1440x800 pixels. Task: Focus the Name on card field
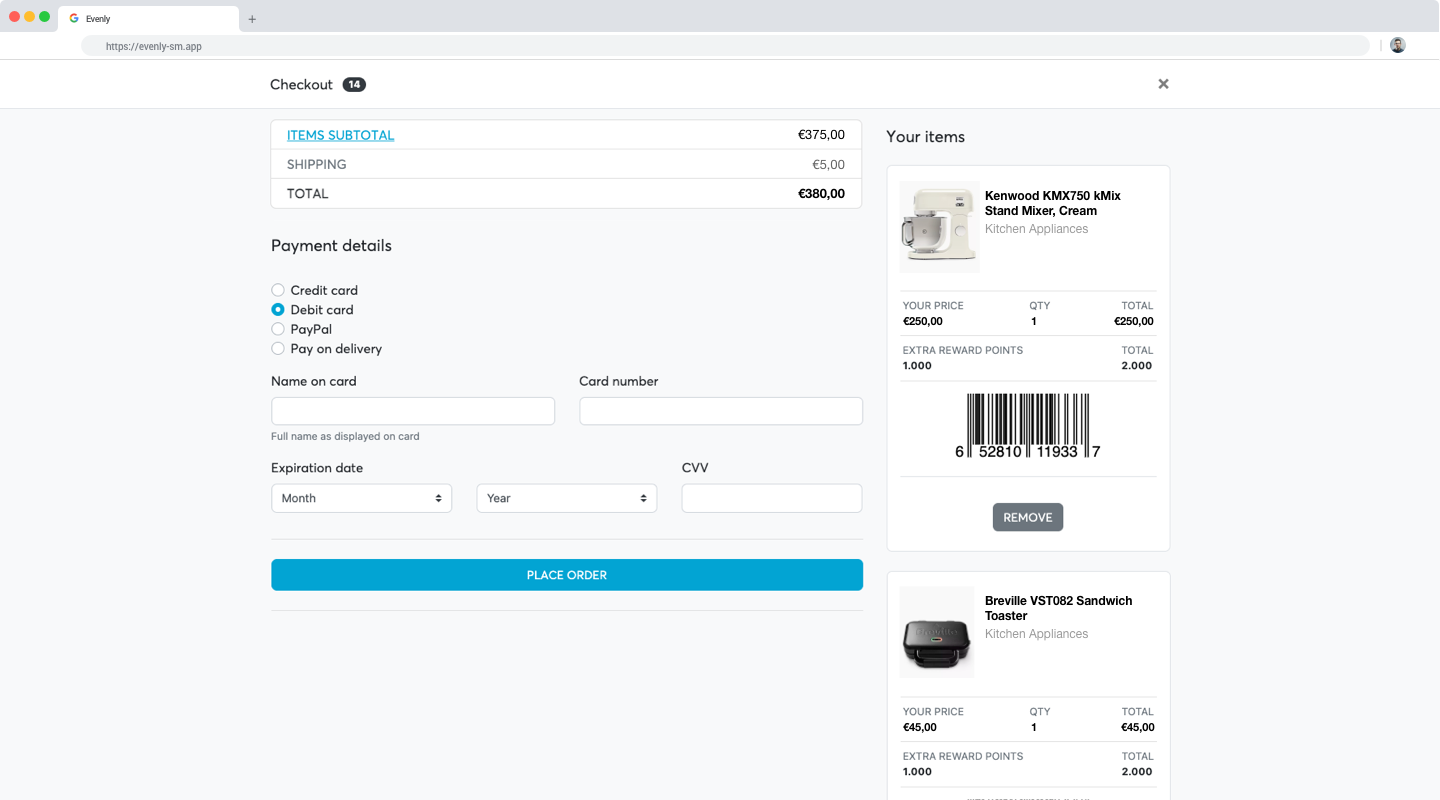point(413,411)
